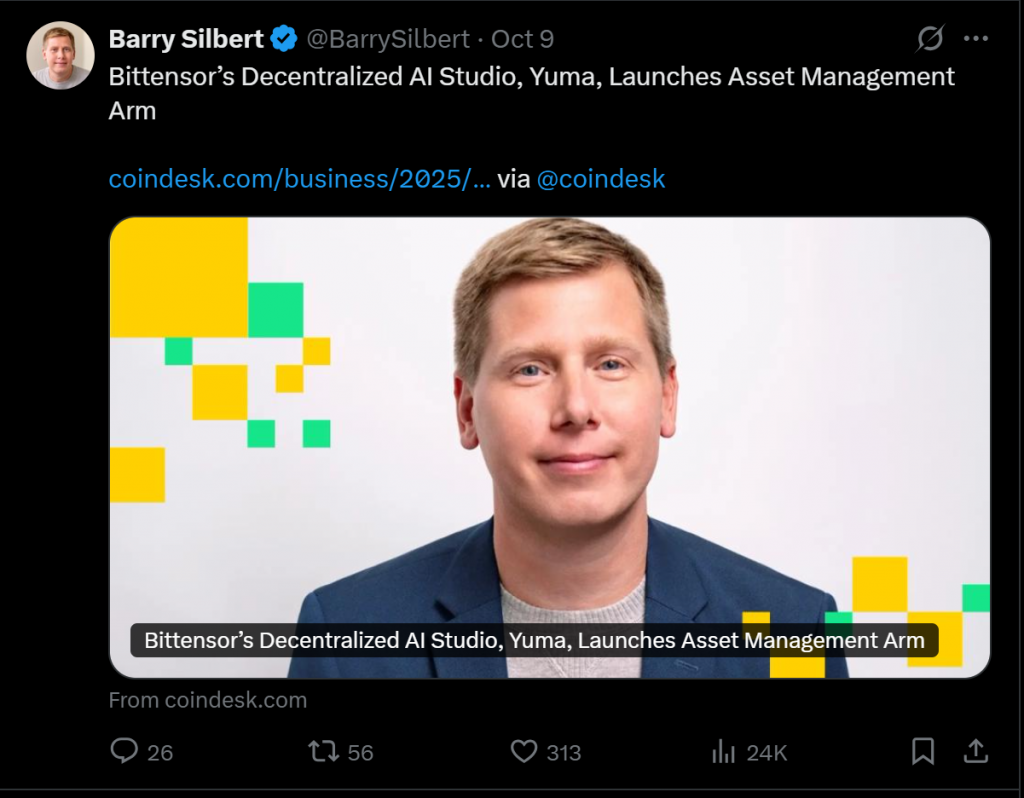1024x798 pixels.
Task: Click the 'From coindesk.com' source label
Action: pyautogui.click(x=208, y=700)
